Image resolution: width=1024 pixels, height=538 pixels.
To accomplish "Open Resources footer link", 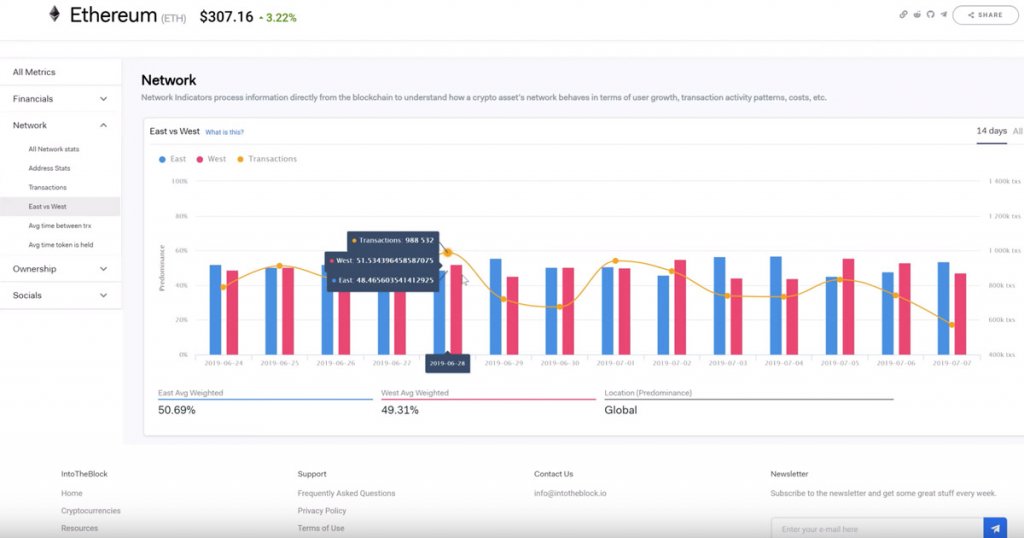I will pyautogui.click(x=80, y=528).
